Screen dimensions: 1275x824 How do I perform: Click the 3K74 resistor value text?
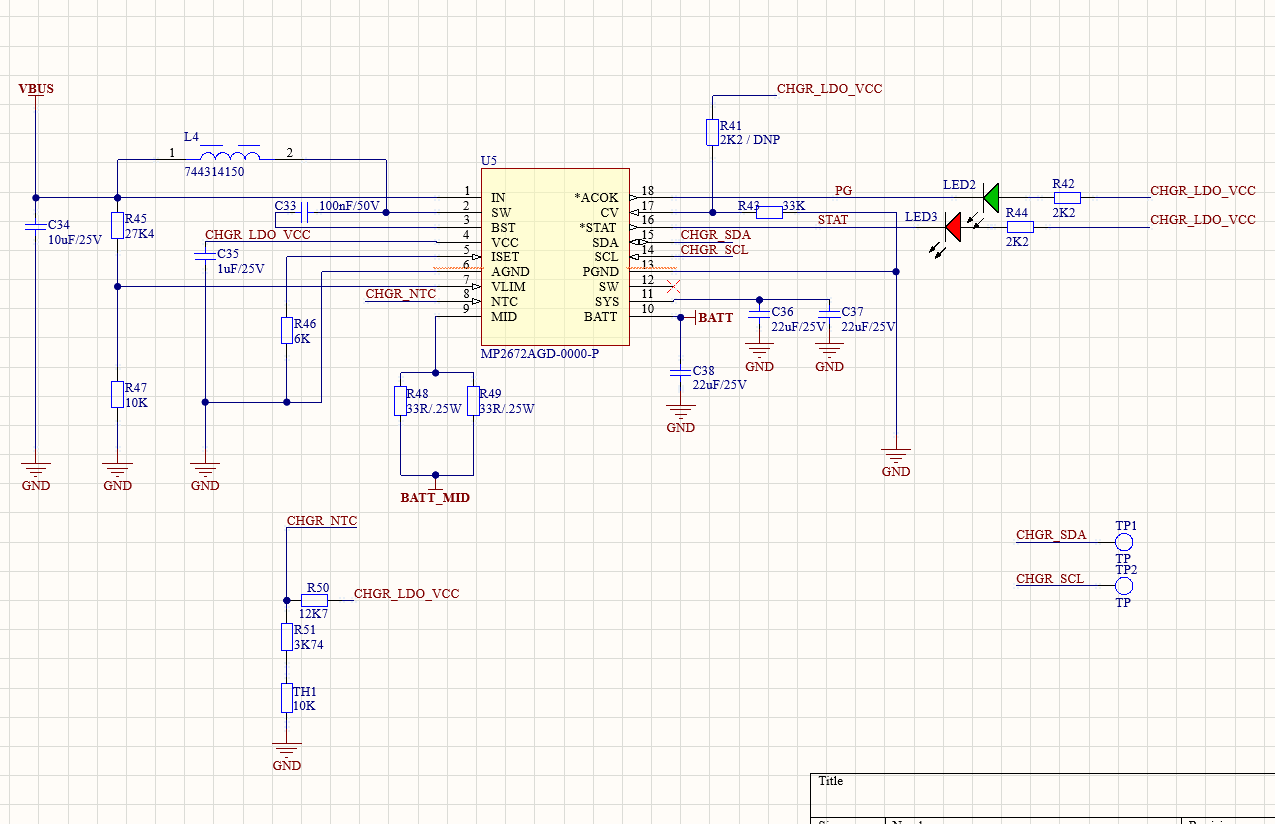[x=308, y=645]
